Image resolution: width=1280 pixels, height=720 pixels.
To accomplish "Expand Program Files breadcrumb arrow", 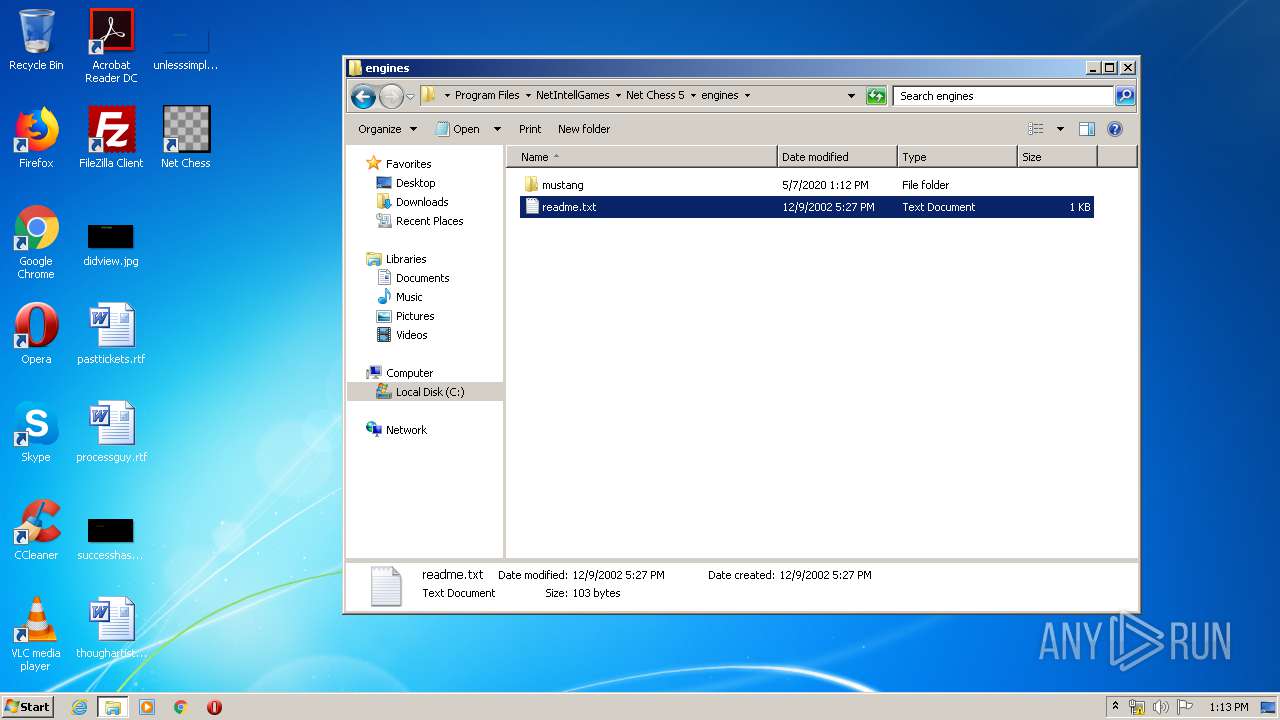I will [528, 96].
